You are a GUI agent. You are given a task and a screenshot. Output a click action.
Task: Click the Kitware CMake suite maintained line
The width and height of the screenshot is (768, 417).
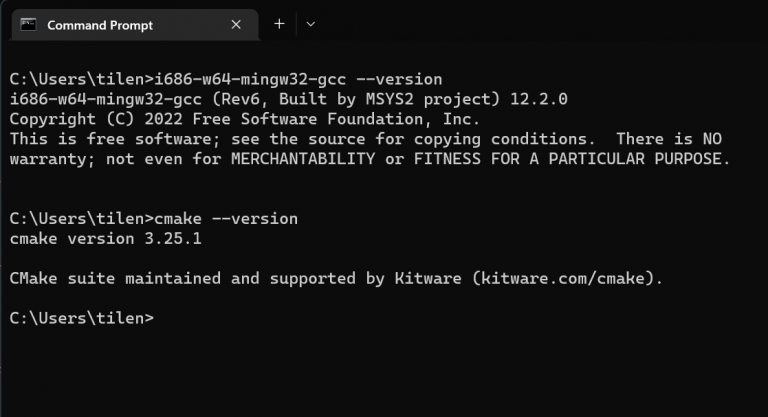click(x=336, y=278)
